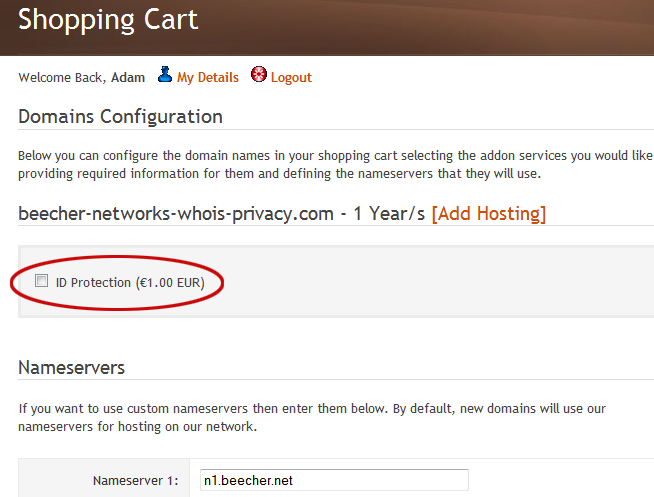
Task: Click the Logout link
Action: coord(291,78)
